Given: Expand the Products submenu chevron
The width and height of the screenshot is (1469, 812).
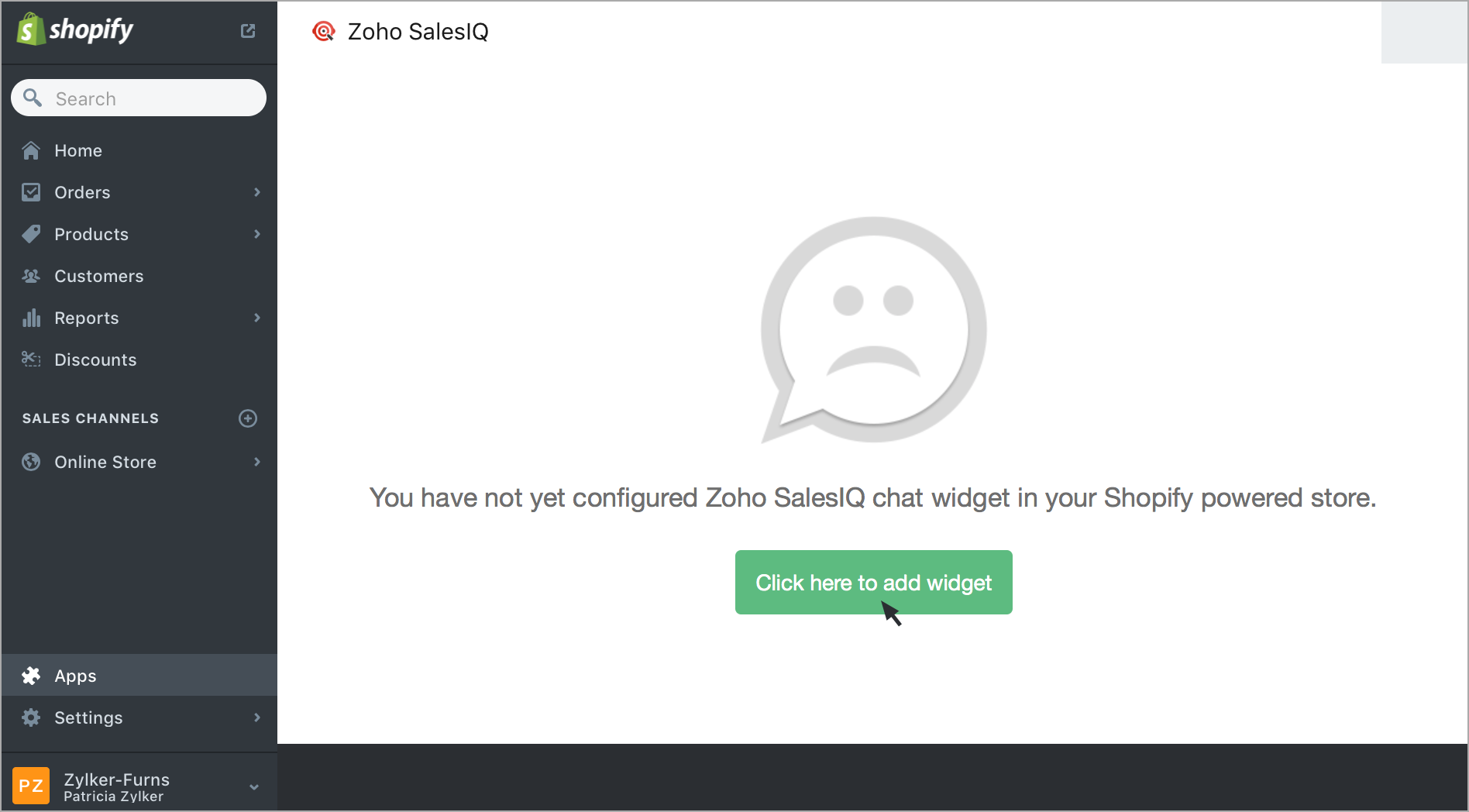Looking at the screenshot, I should (x=257, y=234).
